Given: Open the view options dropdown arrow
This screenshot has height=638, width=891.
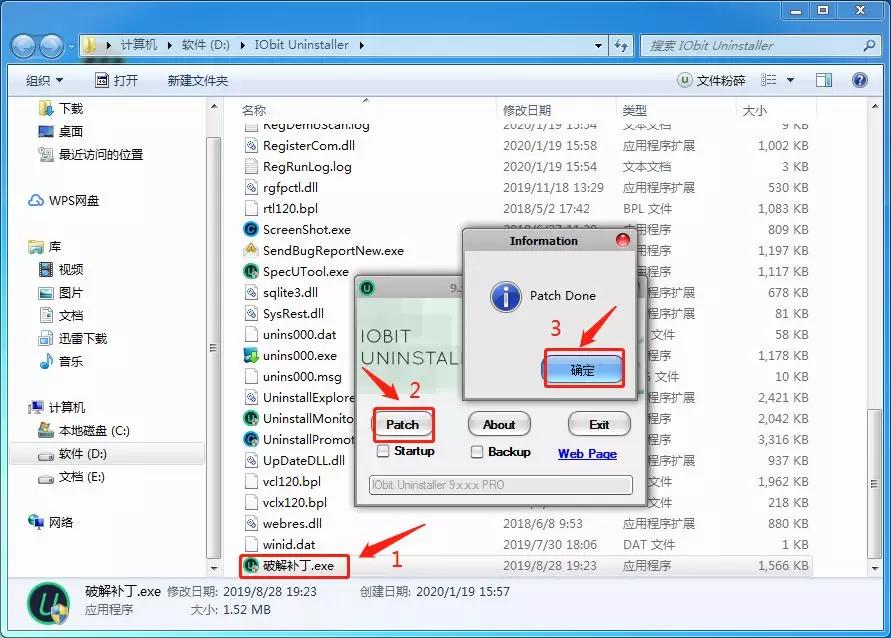Looking at the screenshot, I should click(790, 80).
